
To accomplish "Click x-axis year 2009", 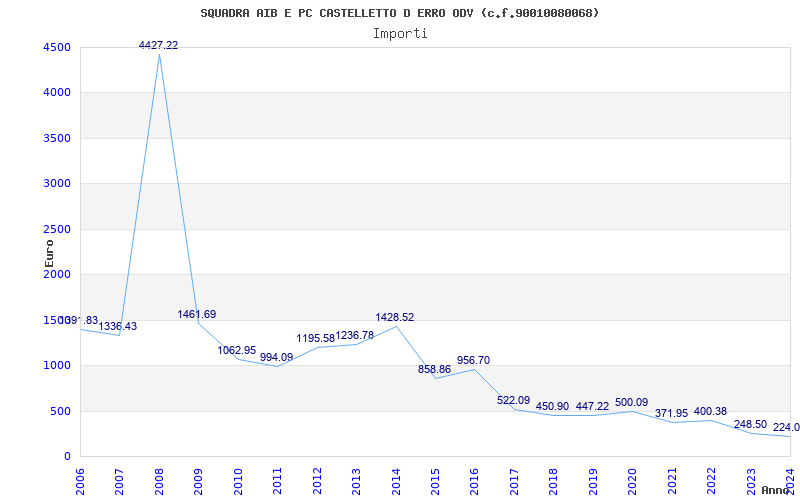I will 198,482.
